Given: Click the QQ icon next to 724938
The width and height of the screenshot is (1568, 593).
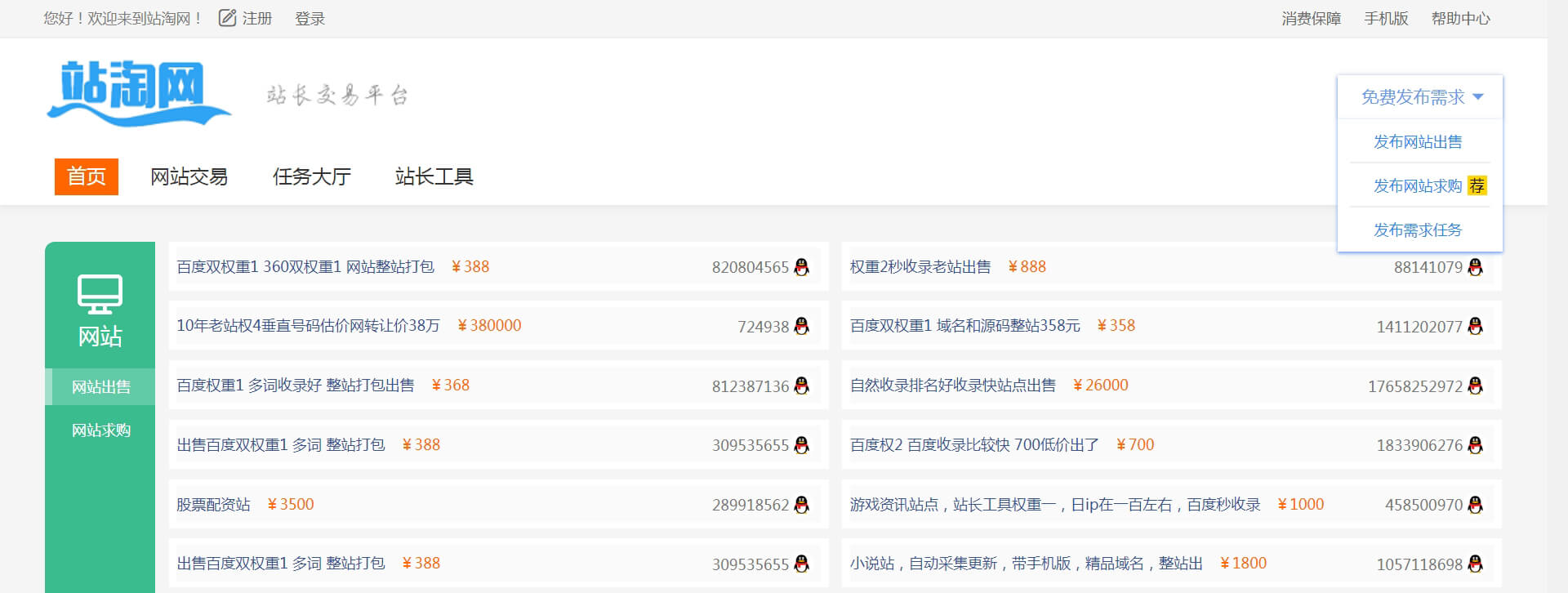Looking at the screenshot, I should point(801,326).
